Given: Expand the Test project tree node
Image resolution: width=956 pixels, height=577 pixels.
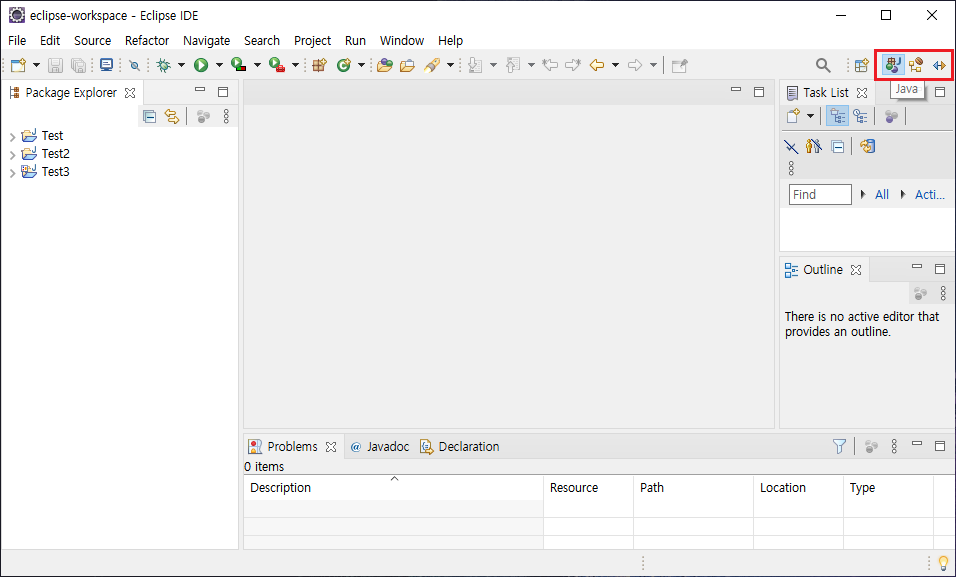Looking at the screenshot, I should coord(12,137).
